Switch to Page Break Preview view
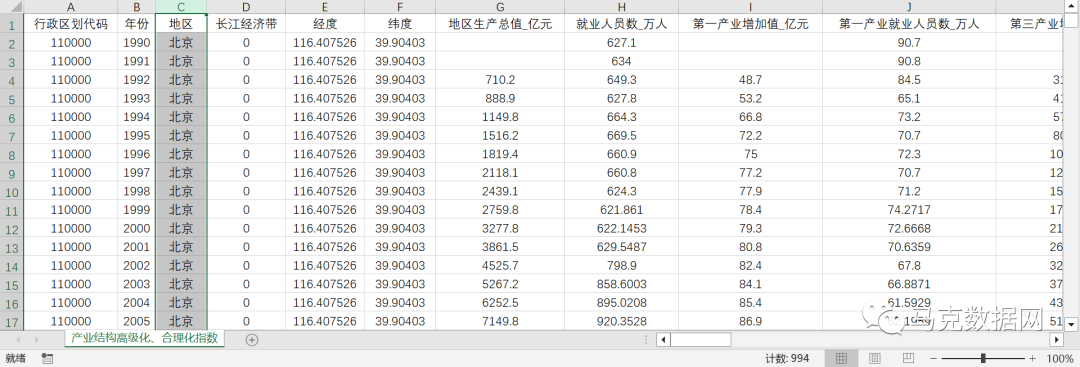The height and width of the screenshot is (367, 1080). coord(908,358)
